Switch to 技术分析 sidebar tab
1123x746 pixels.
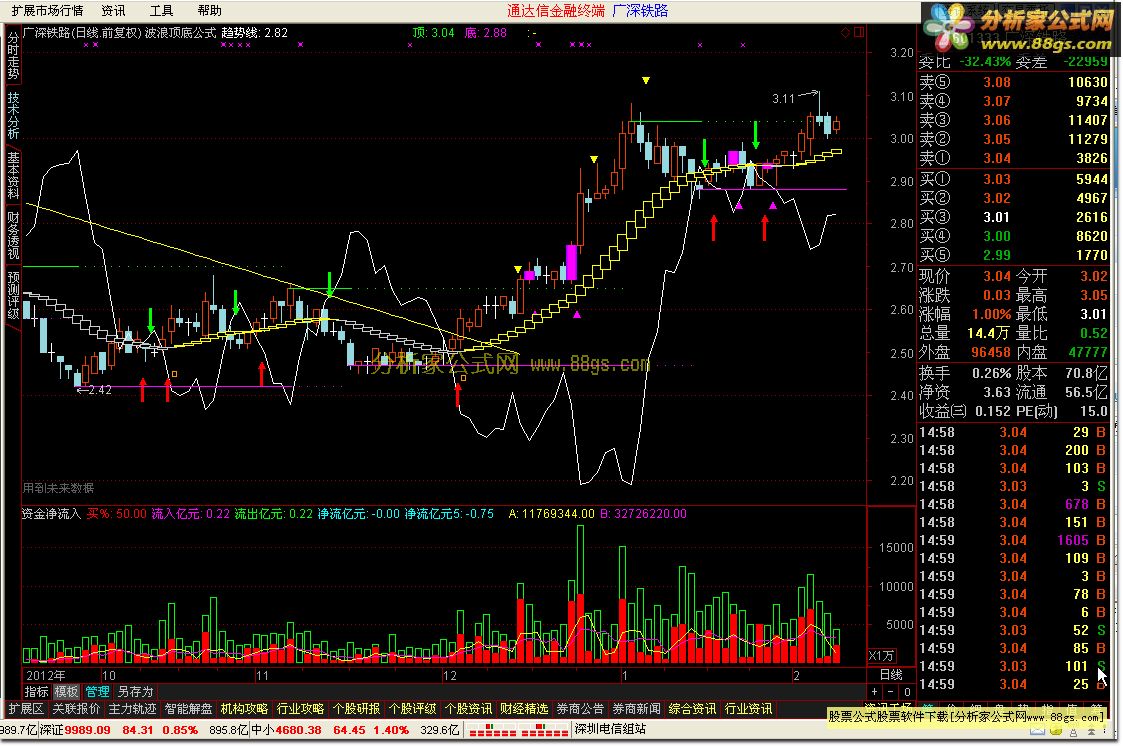(x=14, y=115)
